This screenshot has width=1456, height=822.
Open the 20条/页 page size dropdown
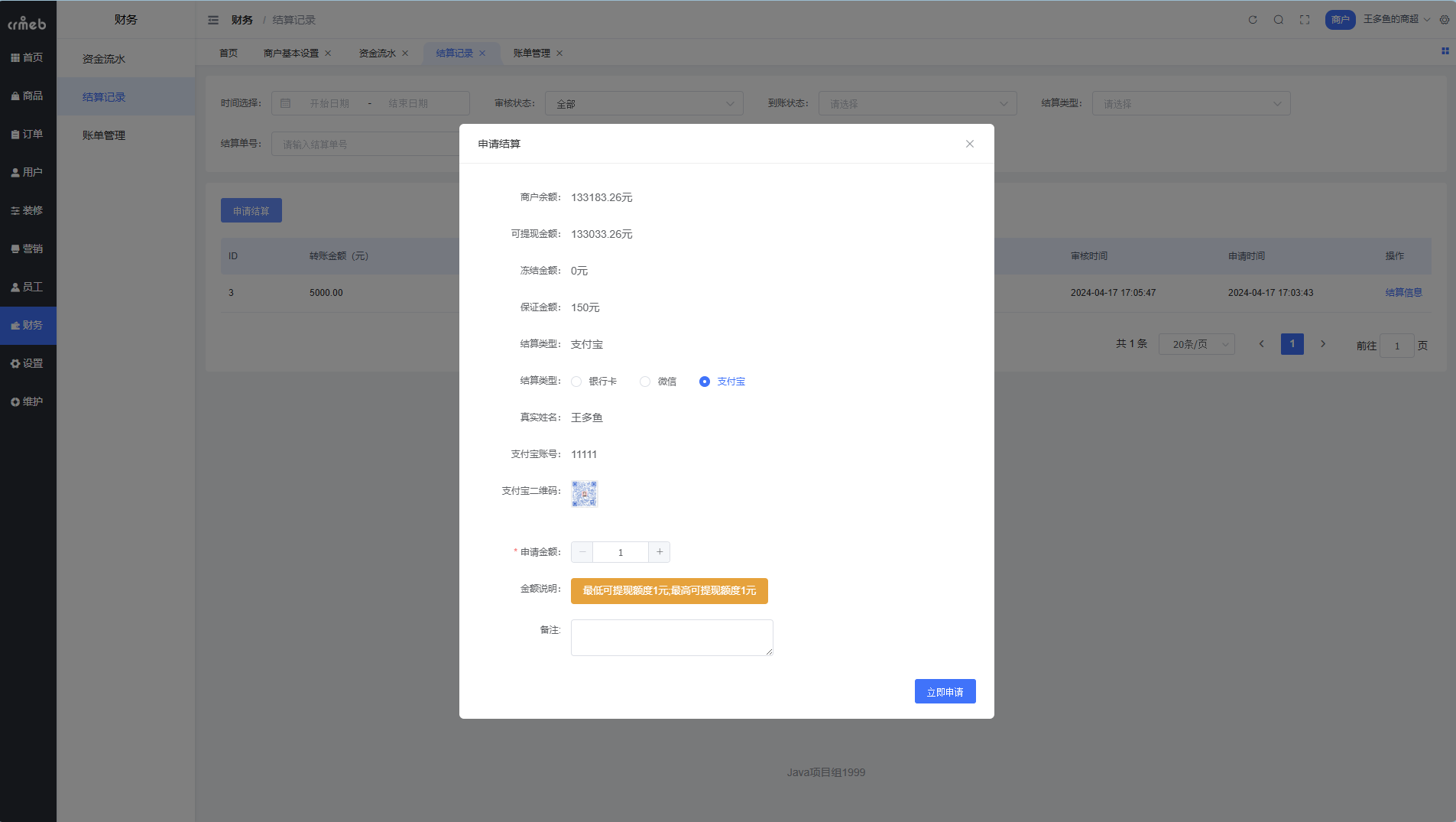tap(1196, 345)
